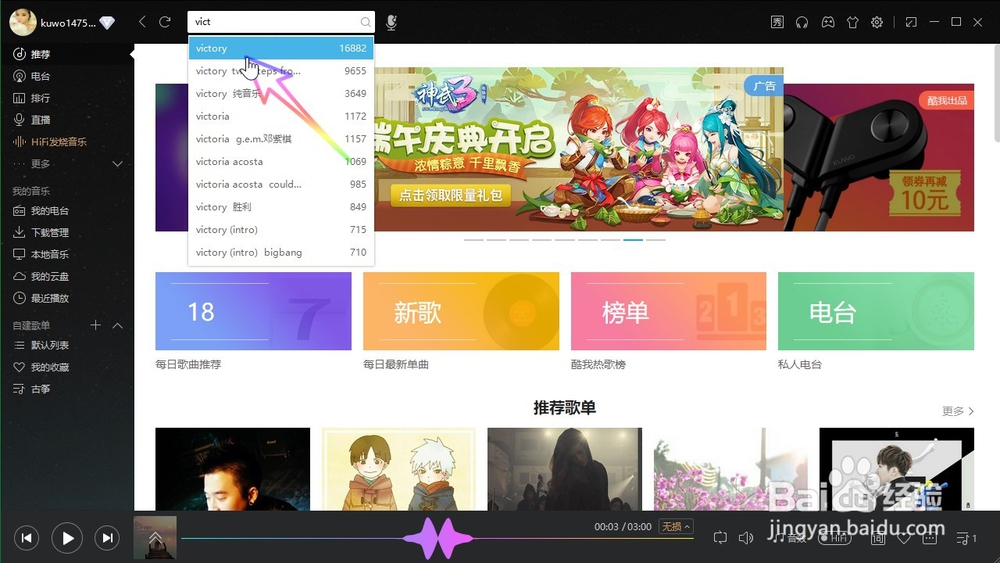Click the volume speaker icon
Screen dimensions: 1000x563
coord(746,538)
